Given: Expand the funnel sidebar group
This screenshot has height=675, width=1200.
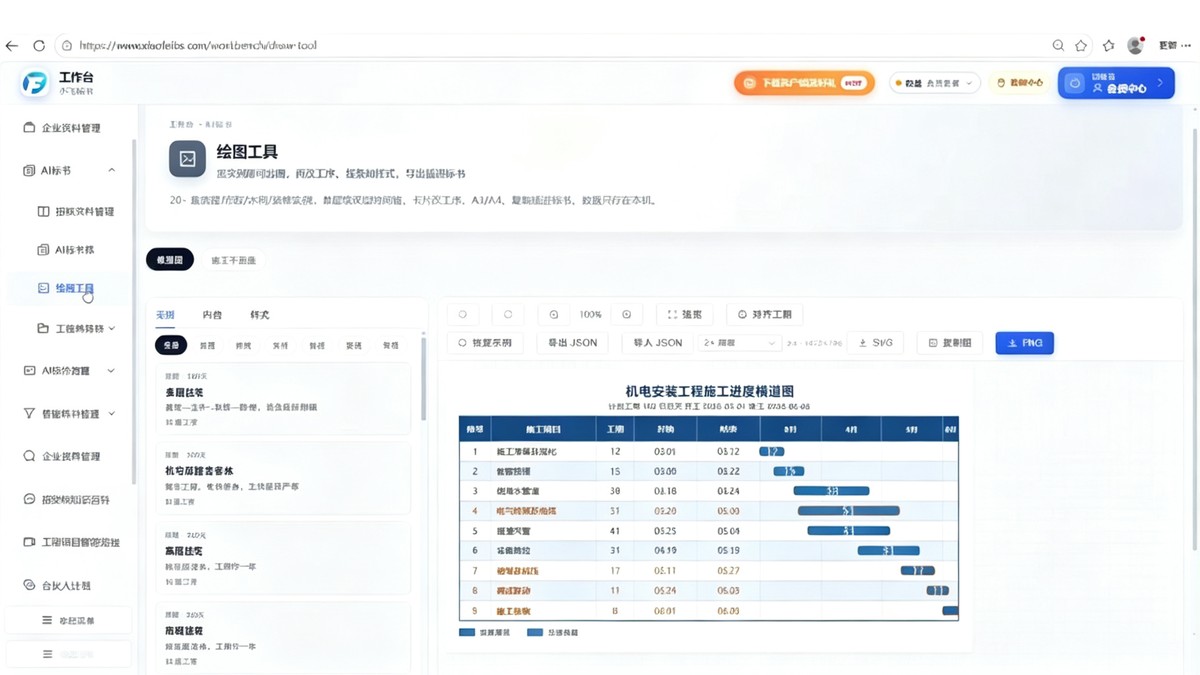Looking at the screenshot, I should click(111, 413).
